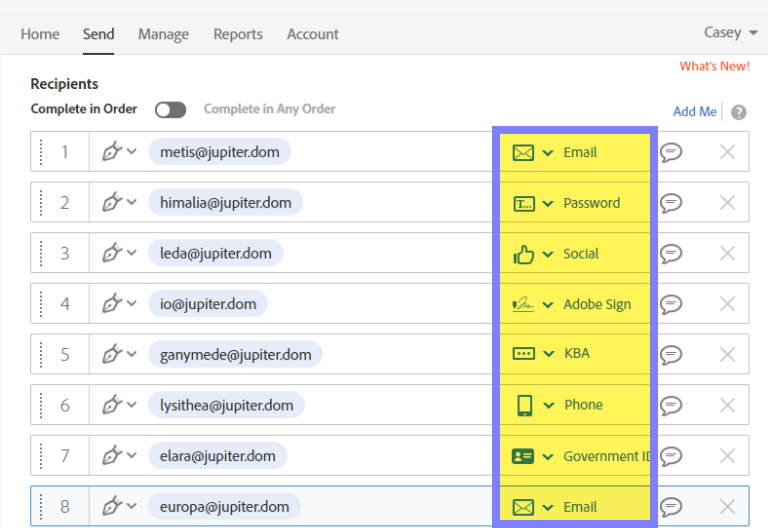Click the Email envelope icon for europa@jupiter.dom
Image resolution: width=768 pixels, height=528 pixels.
tap(523, 507)
